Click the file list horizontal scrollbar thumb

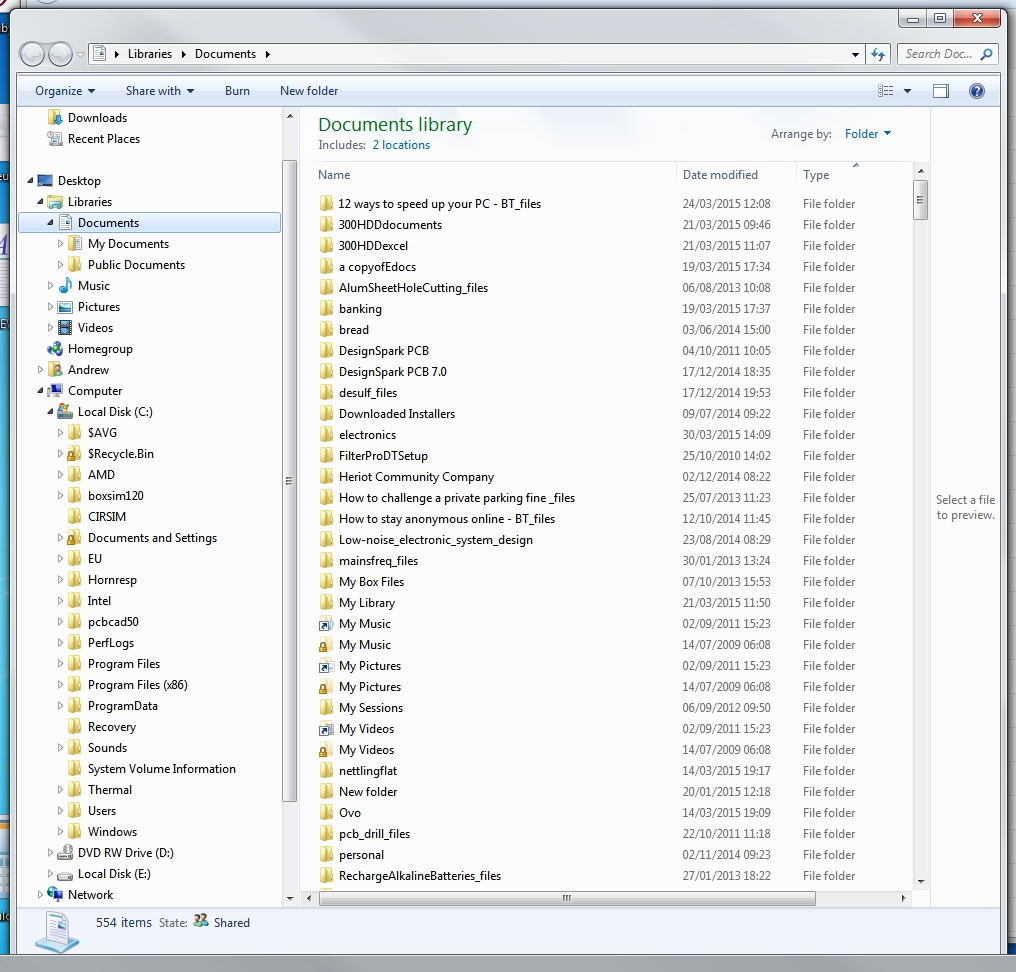point(567,898)
